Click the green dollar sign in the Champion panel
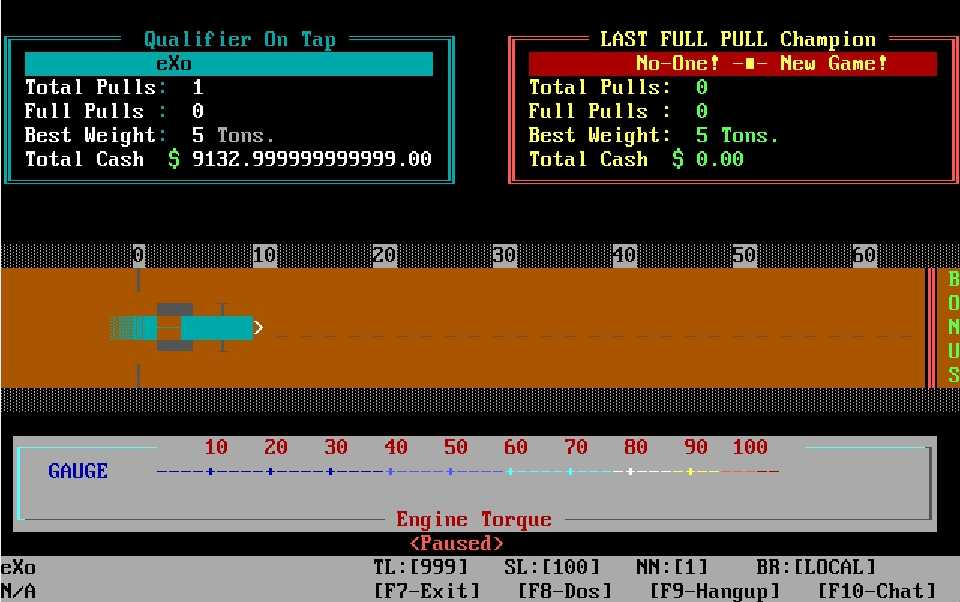960x602 pixels. point(678,160)
